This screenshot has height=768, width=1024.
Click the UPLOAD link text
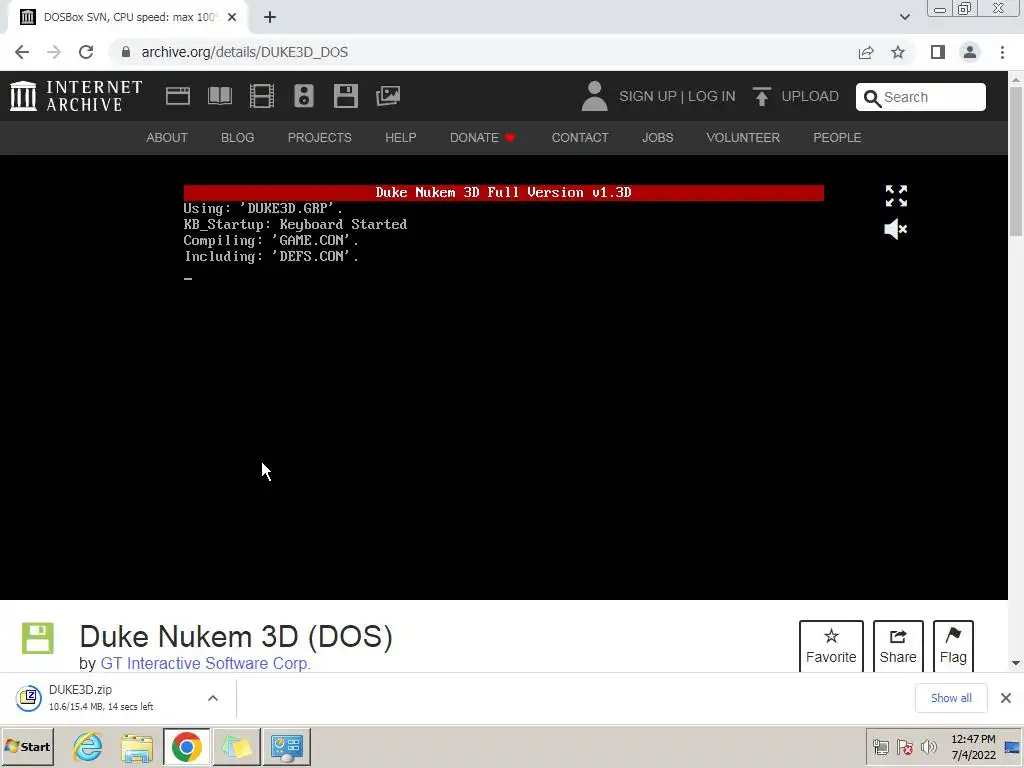(810, 97)
